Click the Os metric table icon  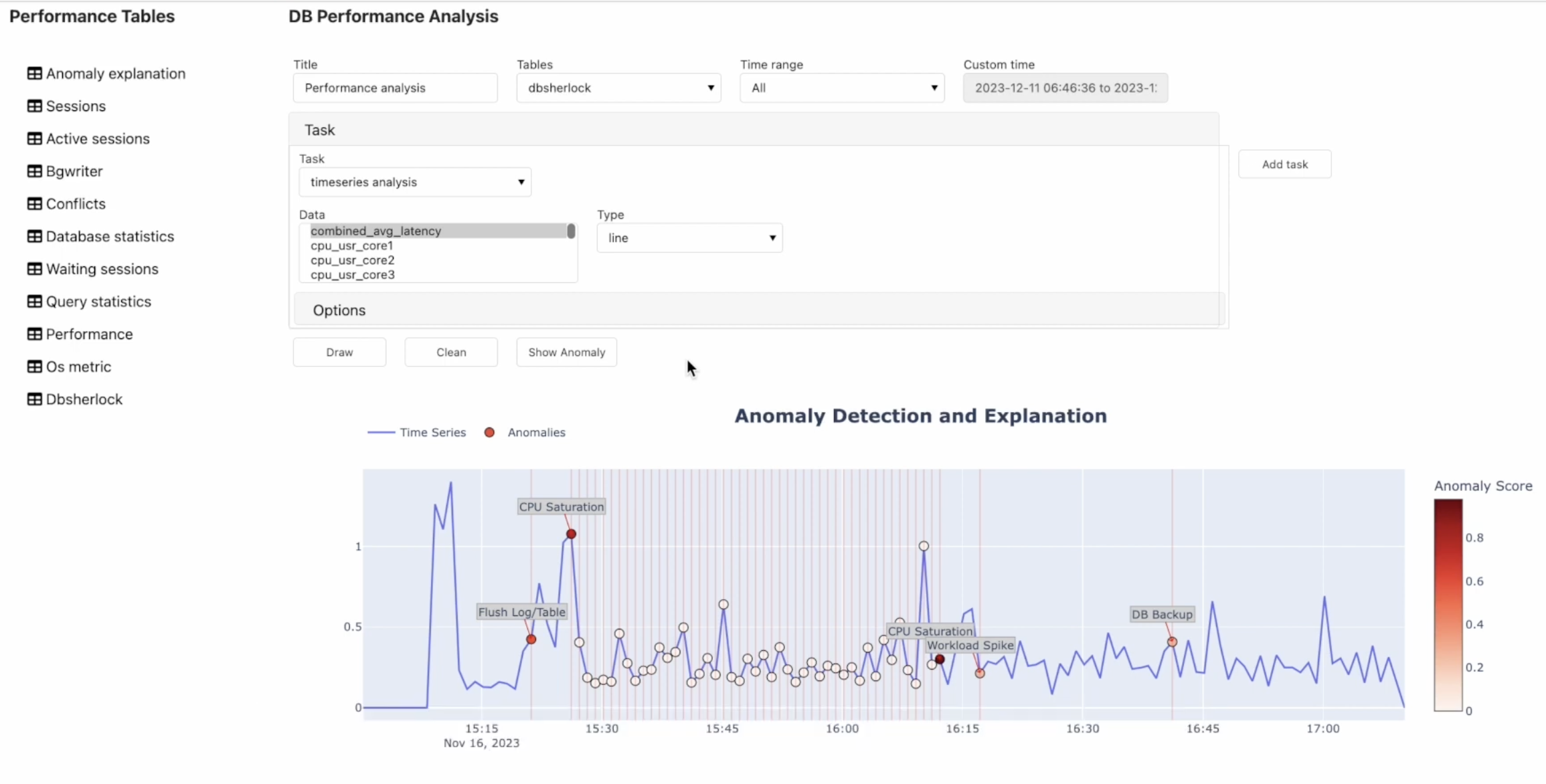click(34, 367)
